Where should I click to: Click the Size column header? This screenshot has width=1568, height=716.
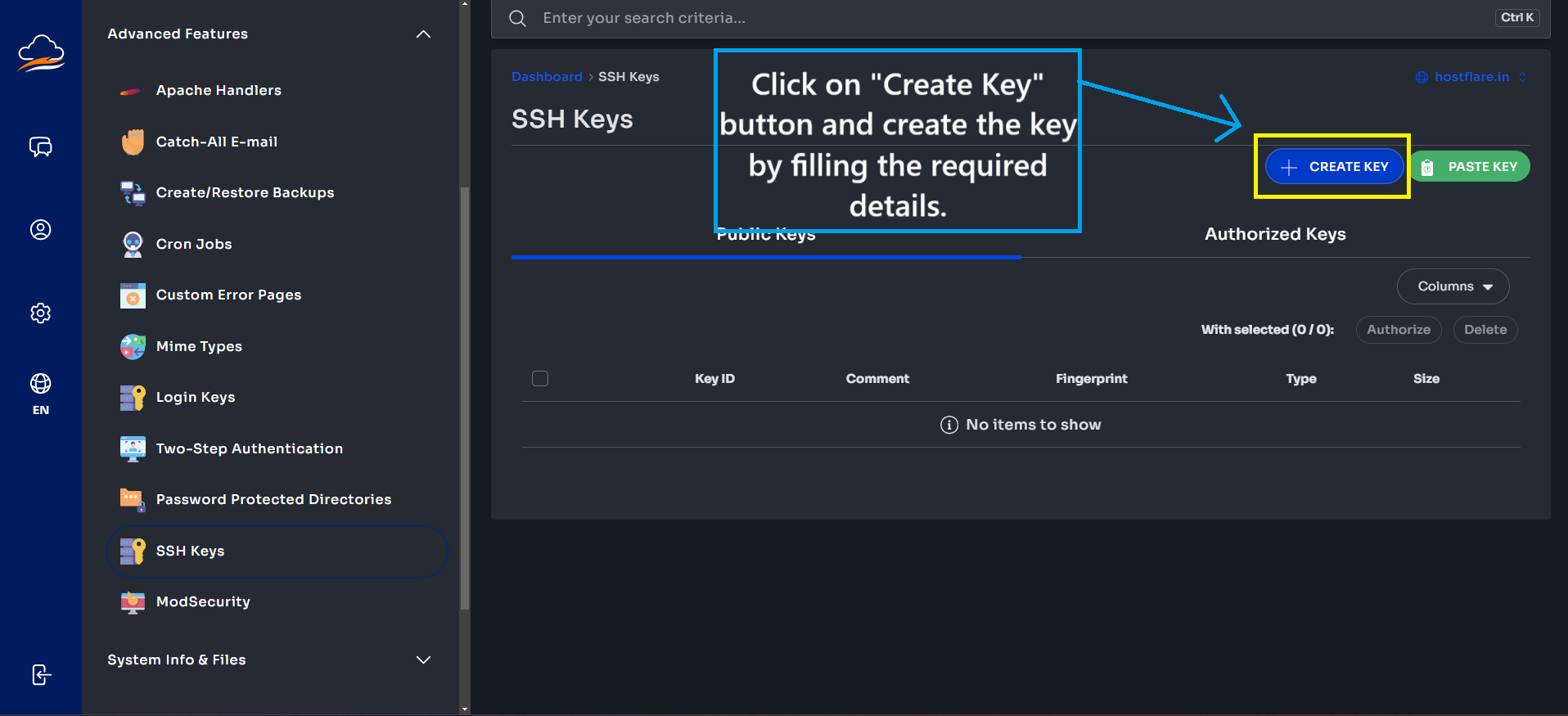1426,379
